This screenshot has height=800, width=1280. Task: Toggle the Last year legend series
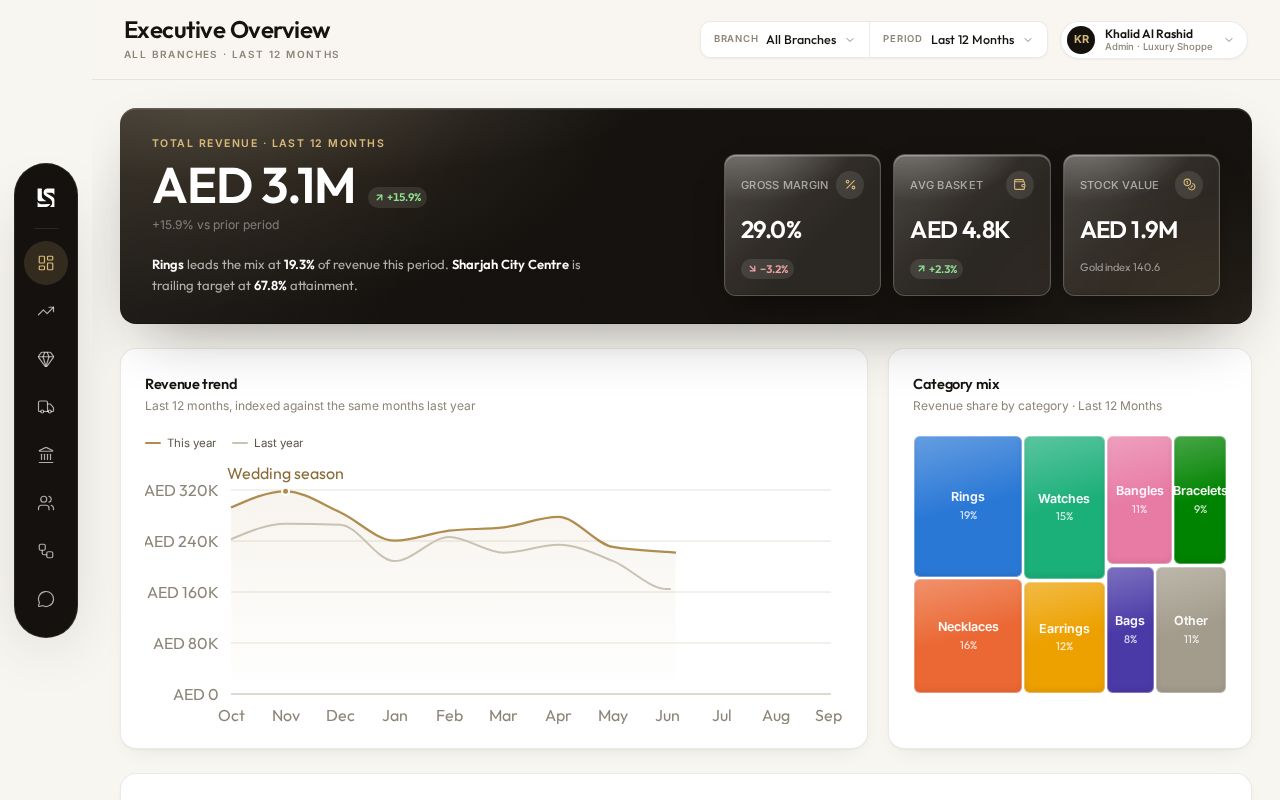tap(268, 443)
